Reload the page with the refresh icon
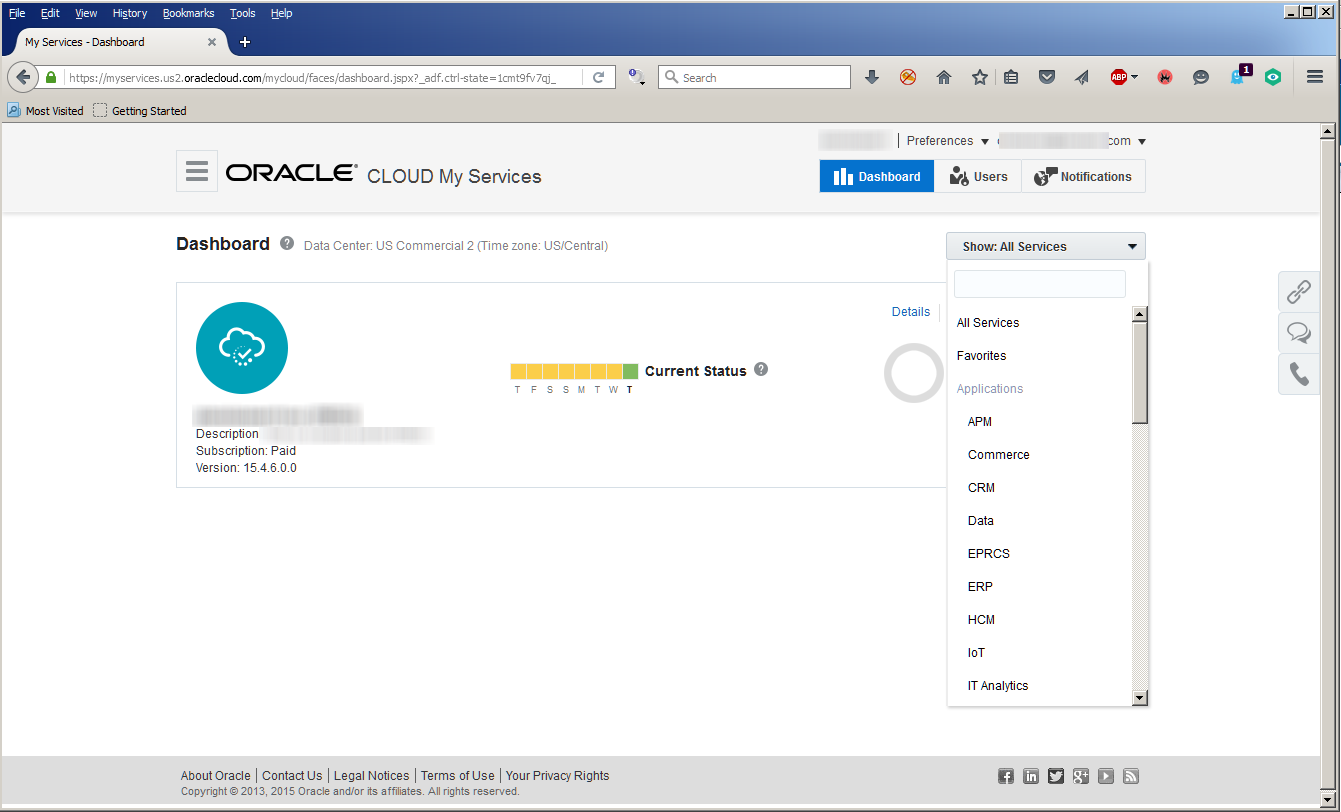The width and height of the screenshot is (1341, 812). click(x=599, y=77)
